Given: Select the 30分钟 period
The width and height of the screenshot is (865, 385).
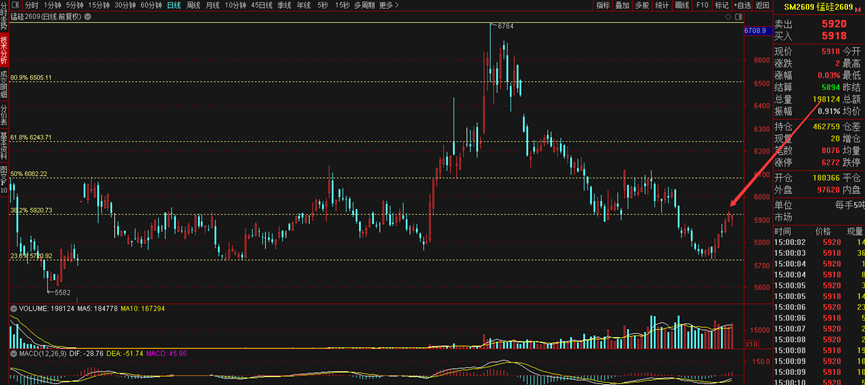Looking at the screenshot, I should click(125, 6).
